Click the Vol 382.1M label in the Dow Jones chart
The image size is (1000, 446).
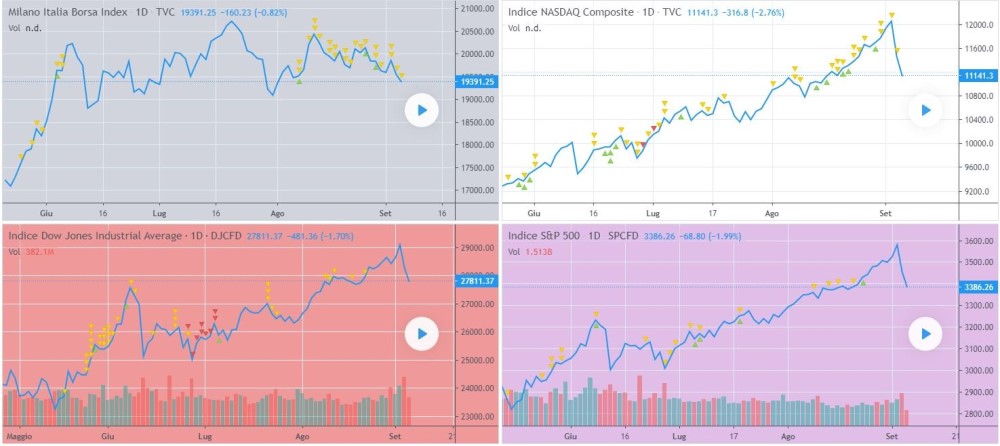click(32, 253)
